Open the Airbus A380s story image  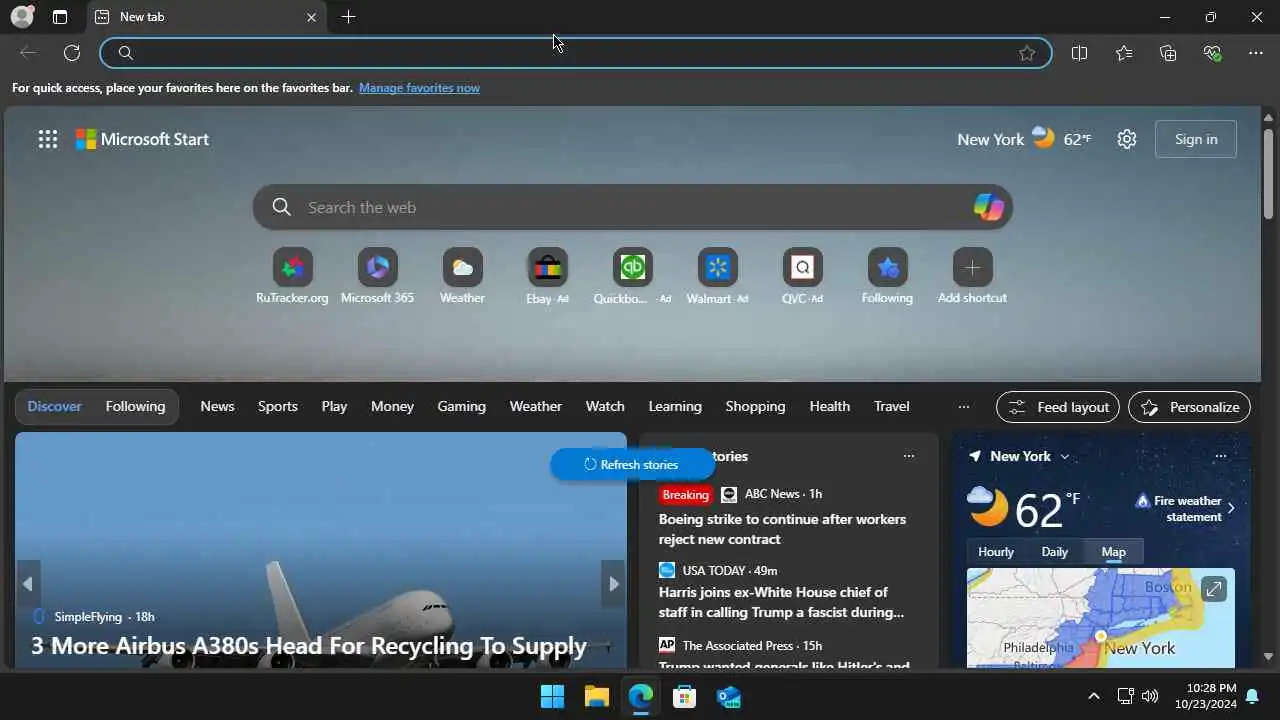[321, 550]
